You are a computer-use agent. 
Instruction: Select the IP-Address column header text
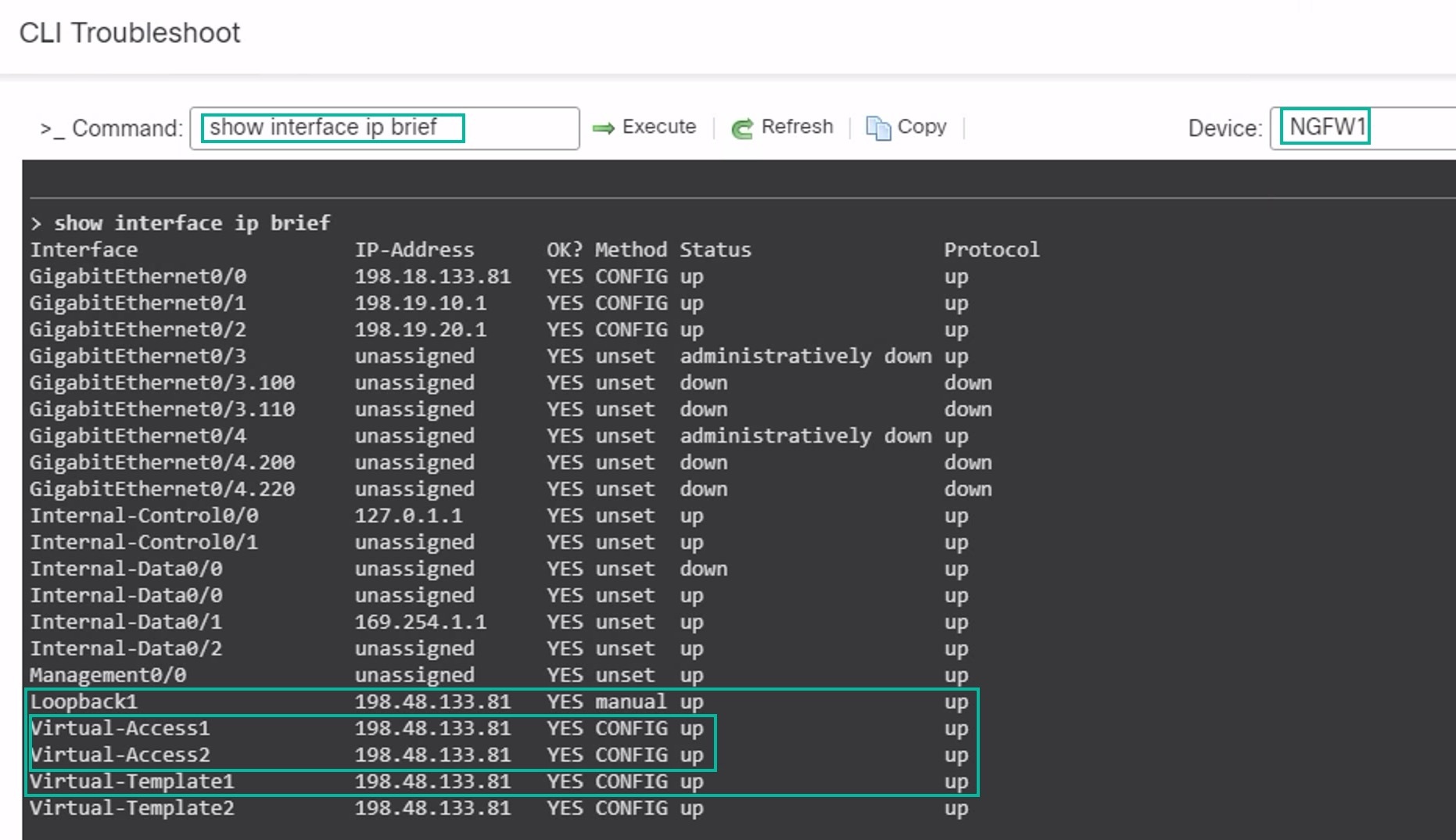coord(415,249)
